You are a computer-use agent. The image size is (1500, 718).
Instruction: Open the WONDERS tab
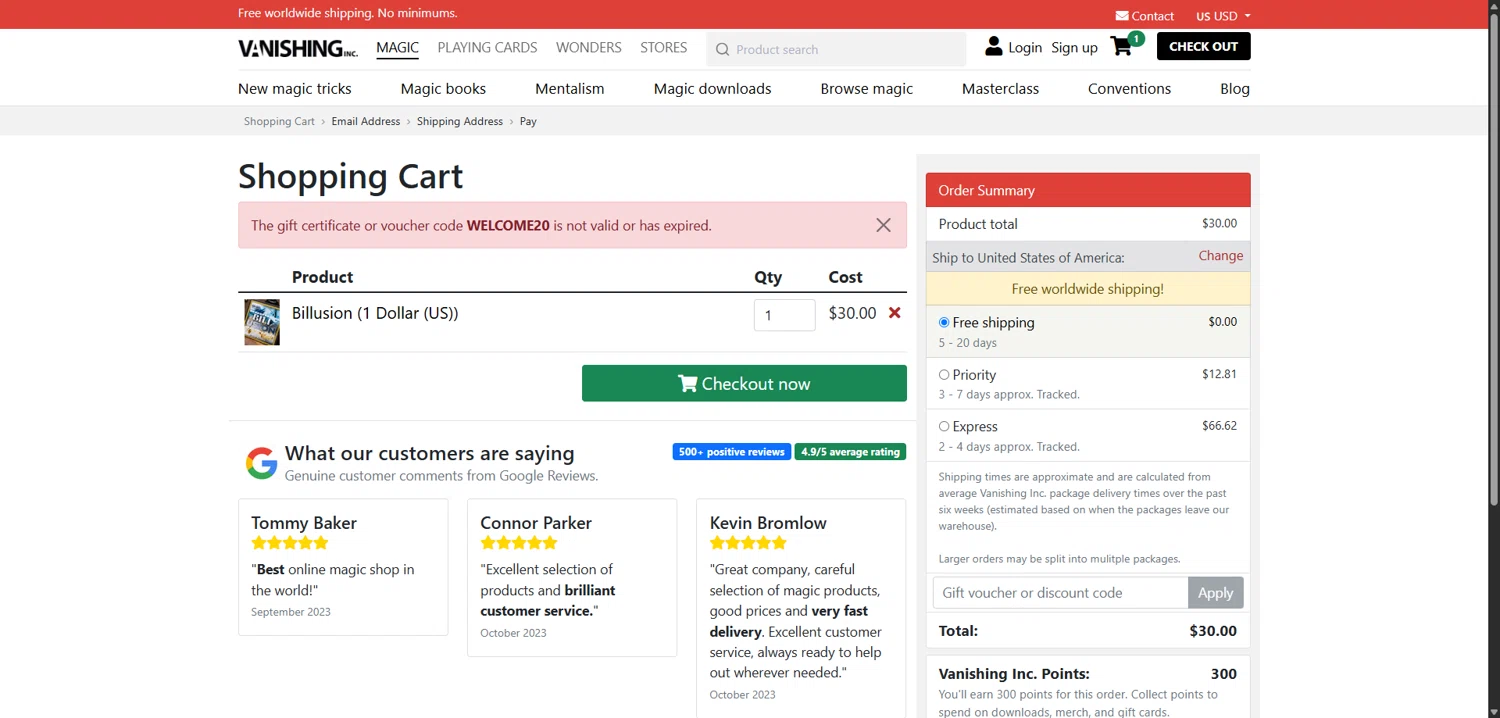click(589, 47)
